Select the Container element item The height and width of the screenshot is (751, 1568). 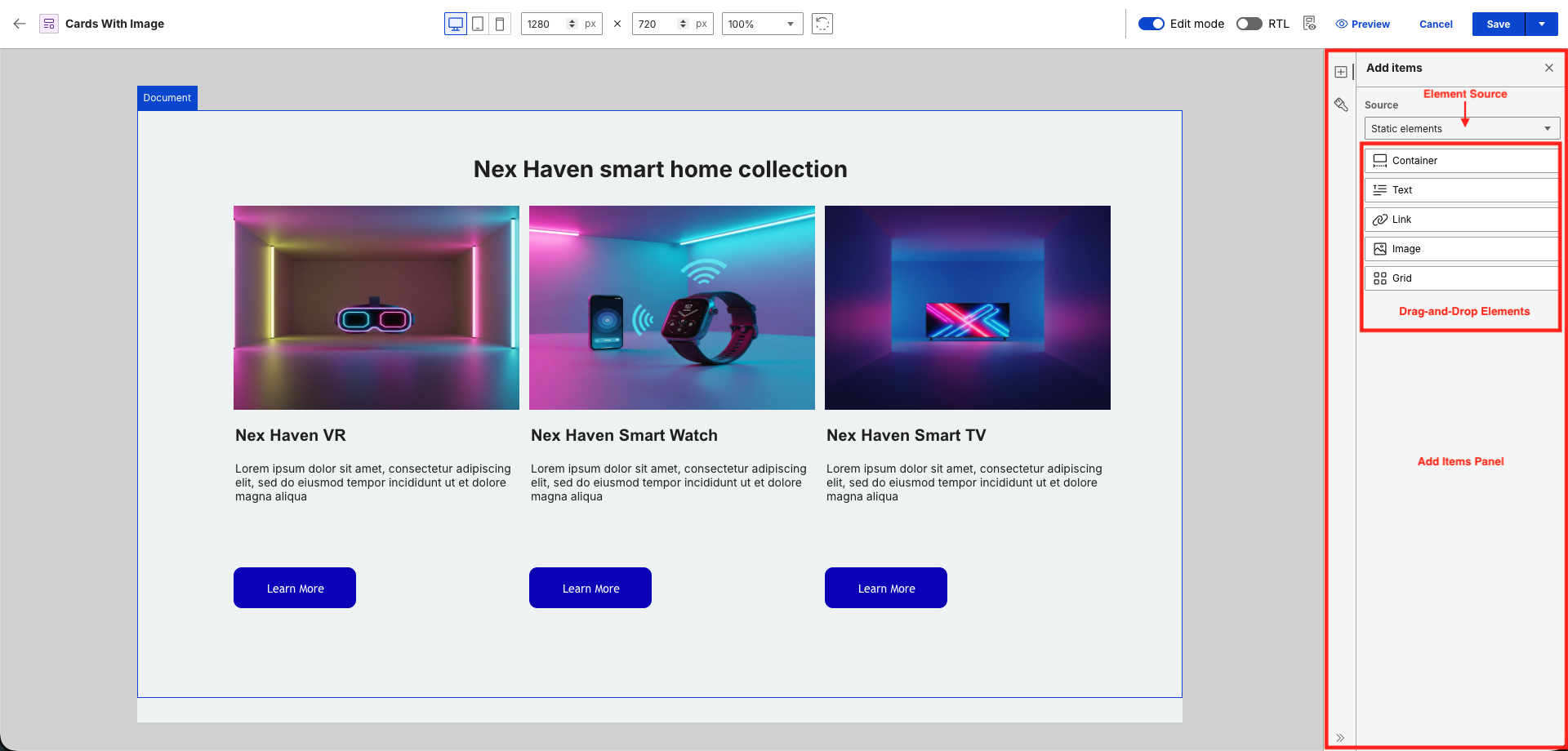click(1462, 161)
